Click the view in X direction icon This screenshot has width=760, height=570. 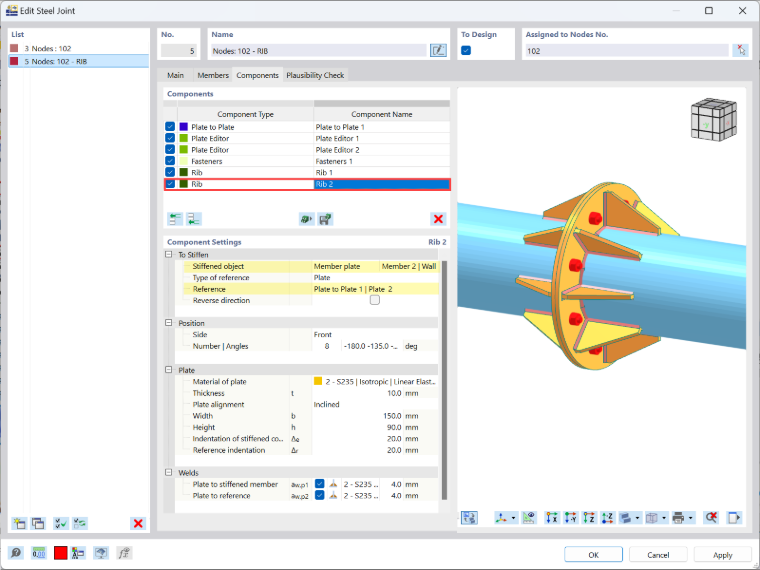[x=552, y=518]
